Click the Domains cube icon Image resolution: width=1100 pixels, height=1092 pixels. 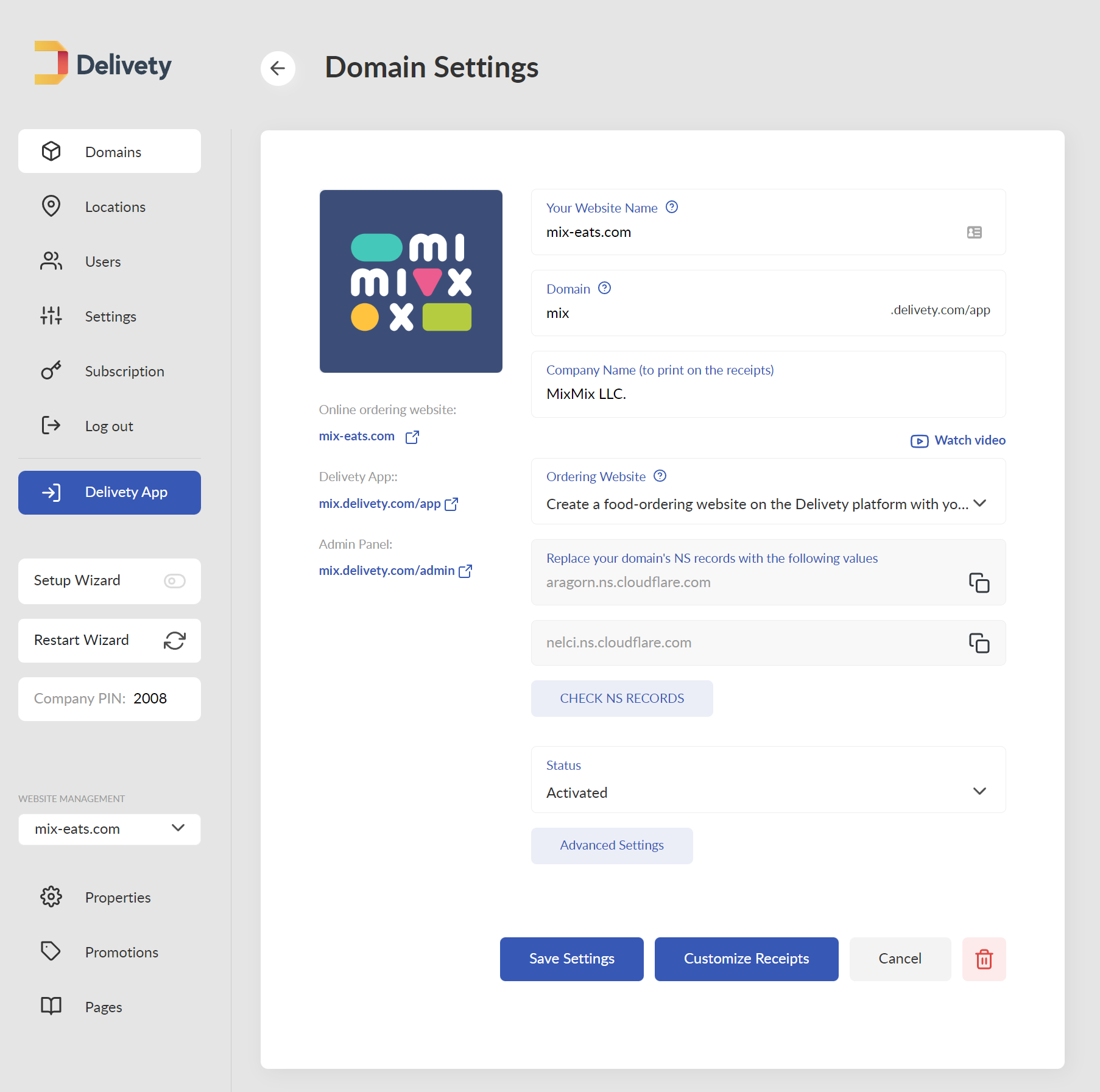[x=51, y=151]
